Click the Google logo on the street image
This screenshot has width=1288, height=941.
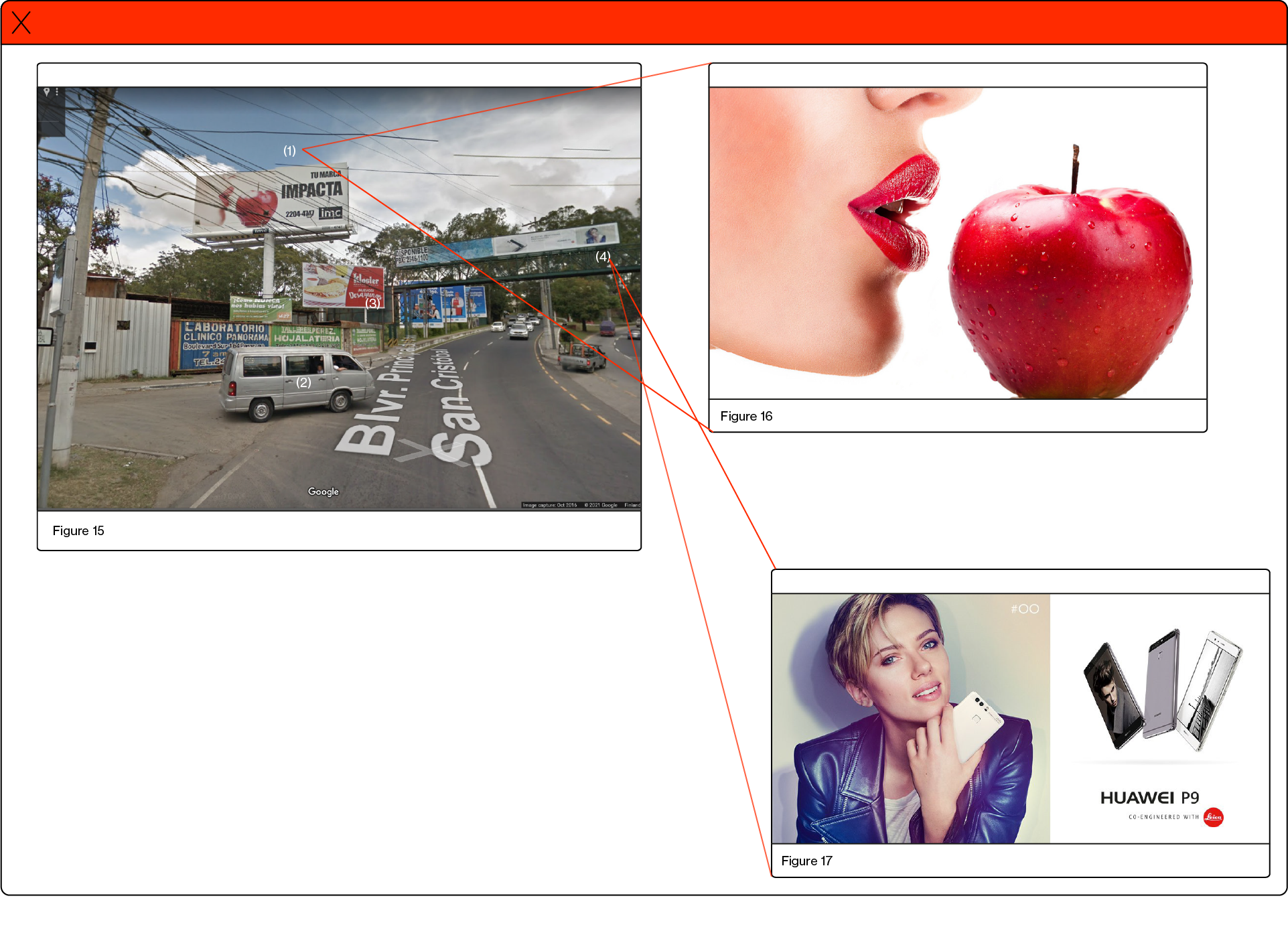(x=323, y=492)
